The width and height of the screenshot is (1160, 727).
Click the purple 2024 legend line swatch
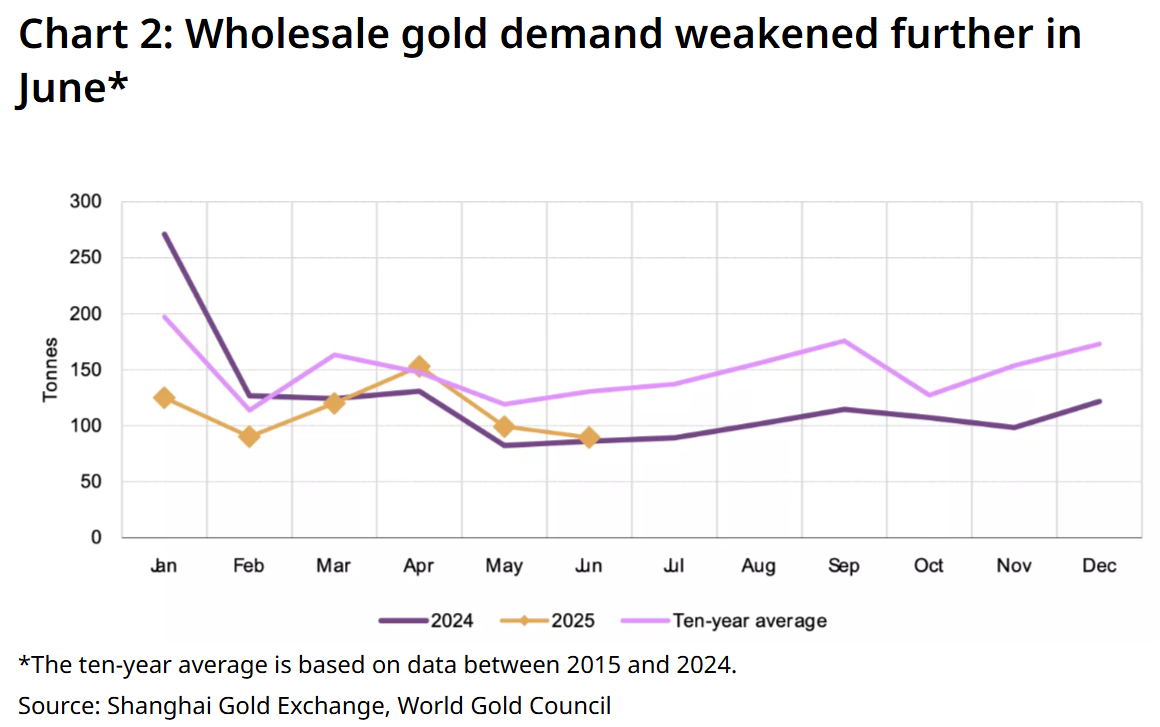403,621
